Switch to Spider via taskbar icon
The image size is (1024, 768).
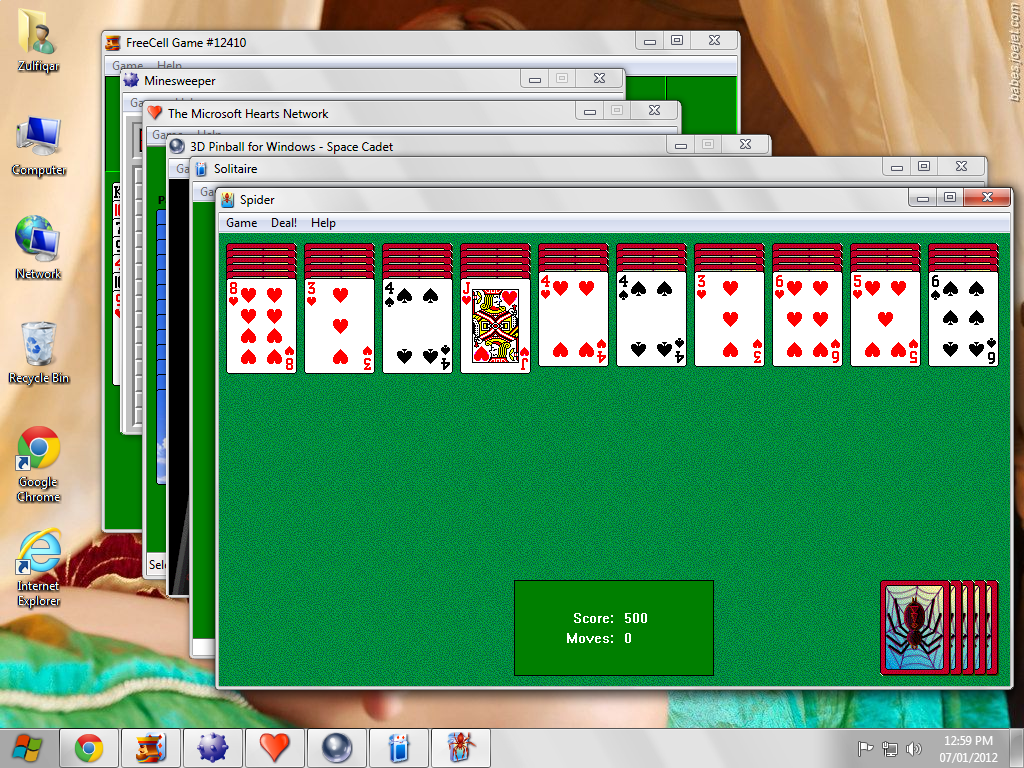pos(460,748)
